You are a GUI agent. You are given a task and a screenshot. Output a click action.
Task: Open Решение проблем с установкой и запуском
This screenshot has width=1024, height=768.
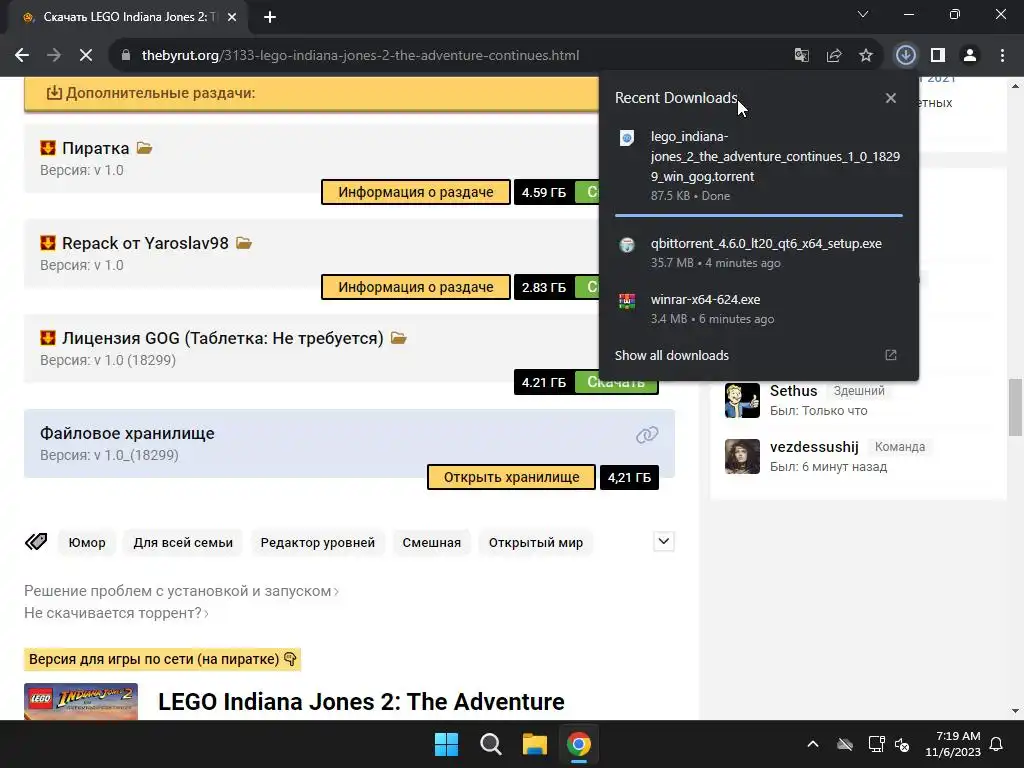181,591
